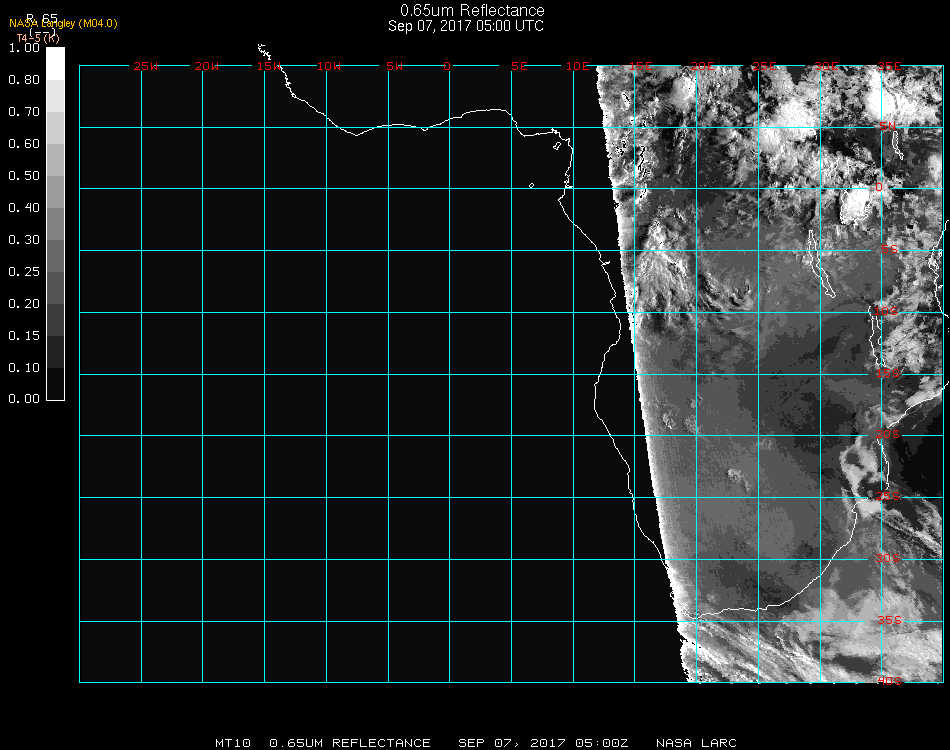Click the 30E longitude label
The height and width of the screenshot is (750, 950).
click(826, 66)
